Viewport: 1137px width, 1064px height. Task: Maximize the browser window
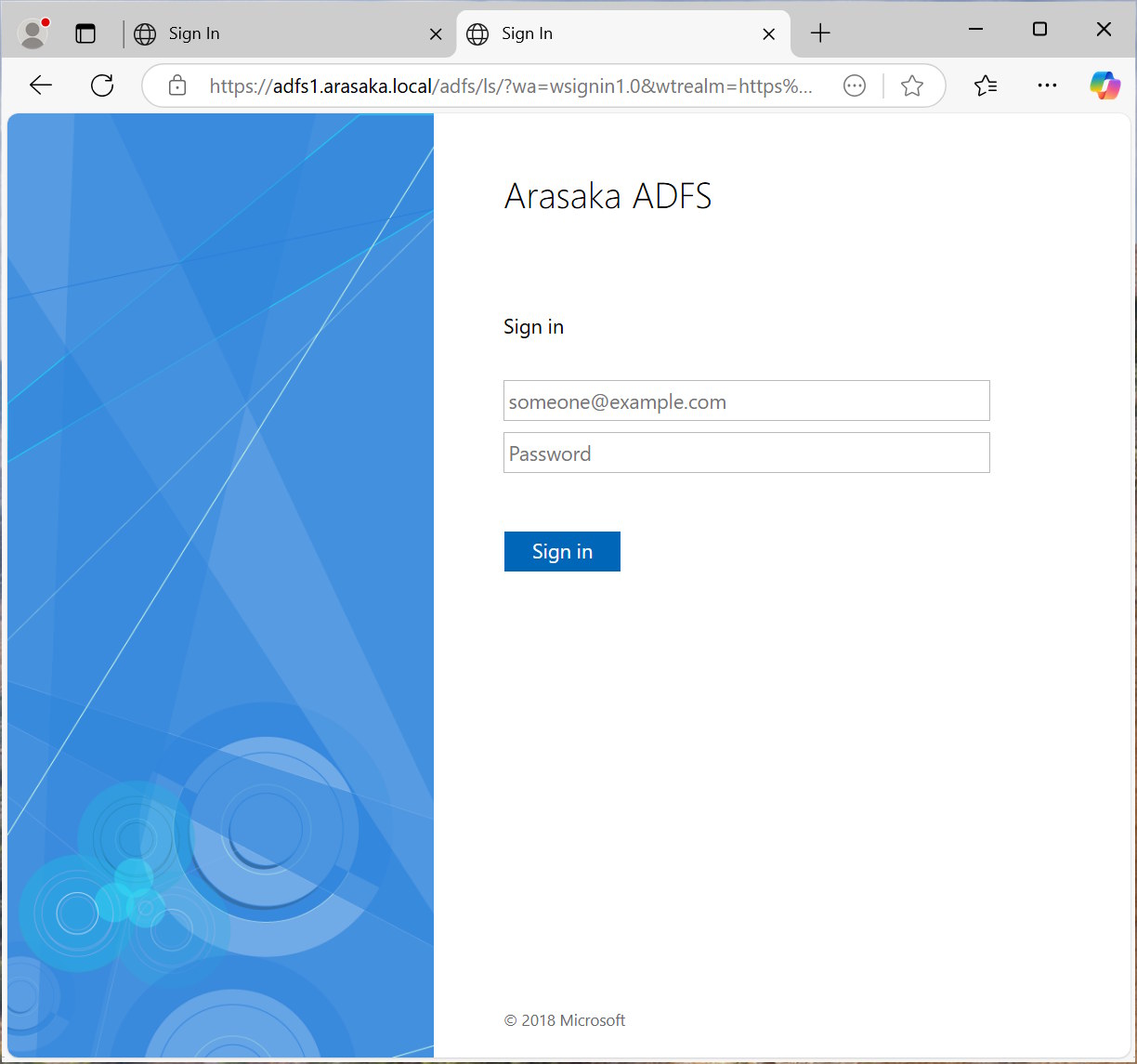(x=1039, y=30)
